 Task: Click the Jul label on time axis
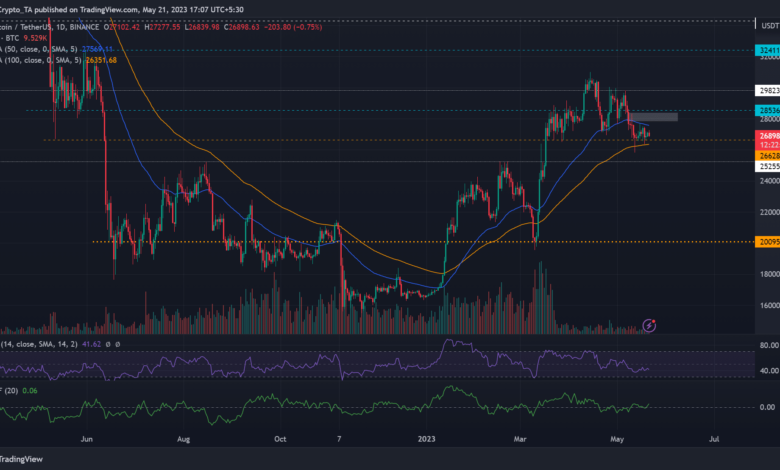tap(714, 438)
